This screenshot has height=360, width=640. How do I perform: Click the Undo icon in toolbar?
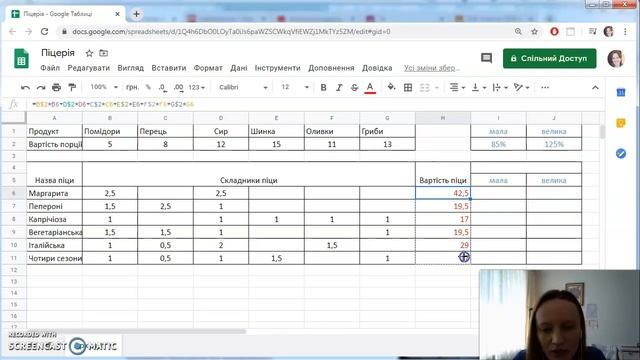(x=25, y=87)
